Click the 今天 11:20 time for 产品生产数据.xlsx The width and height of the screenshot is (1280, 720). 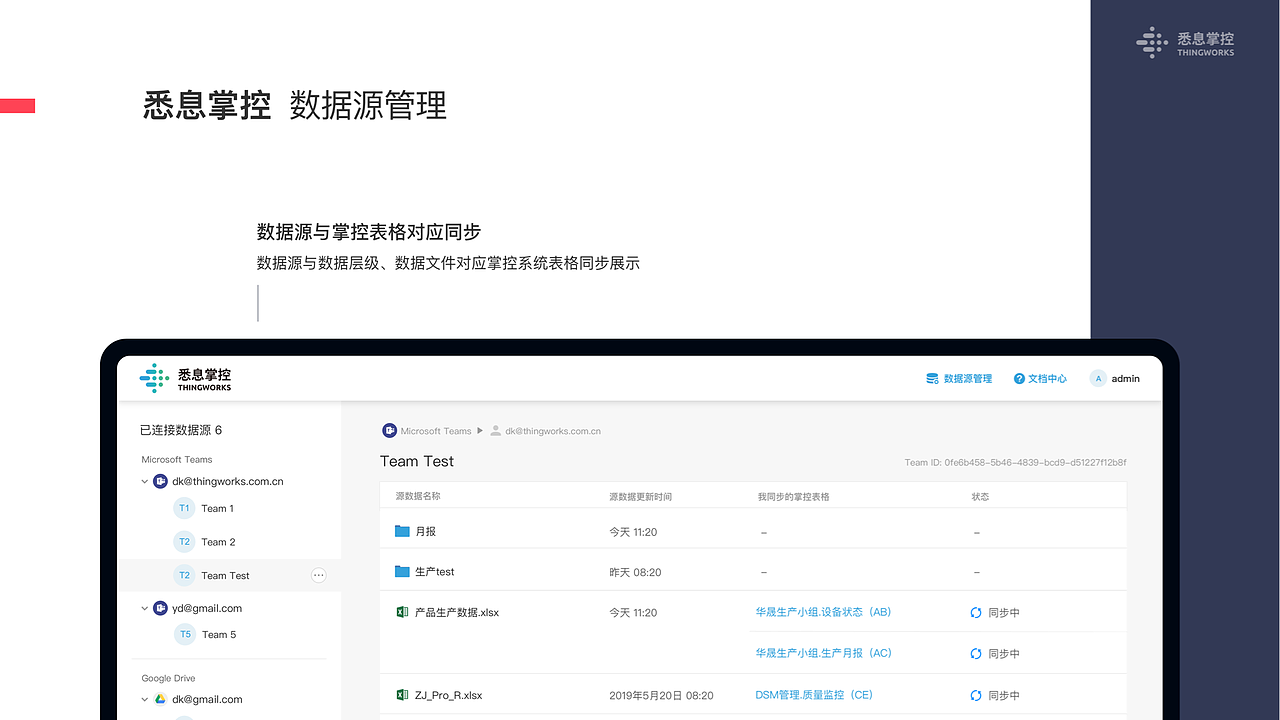click(633, 612)
